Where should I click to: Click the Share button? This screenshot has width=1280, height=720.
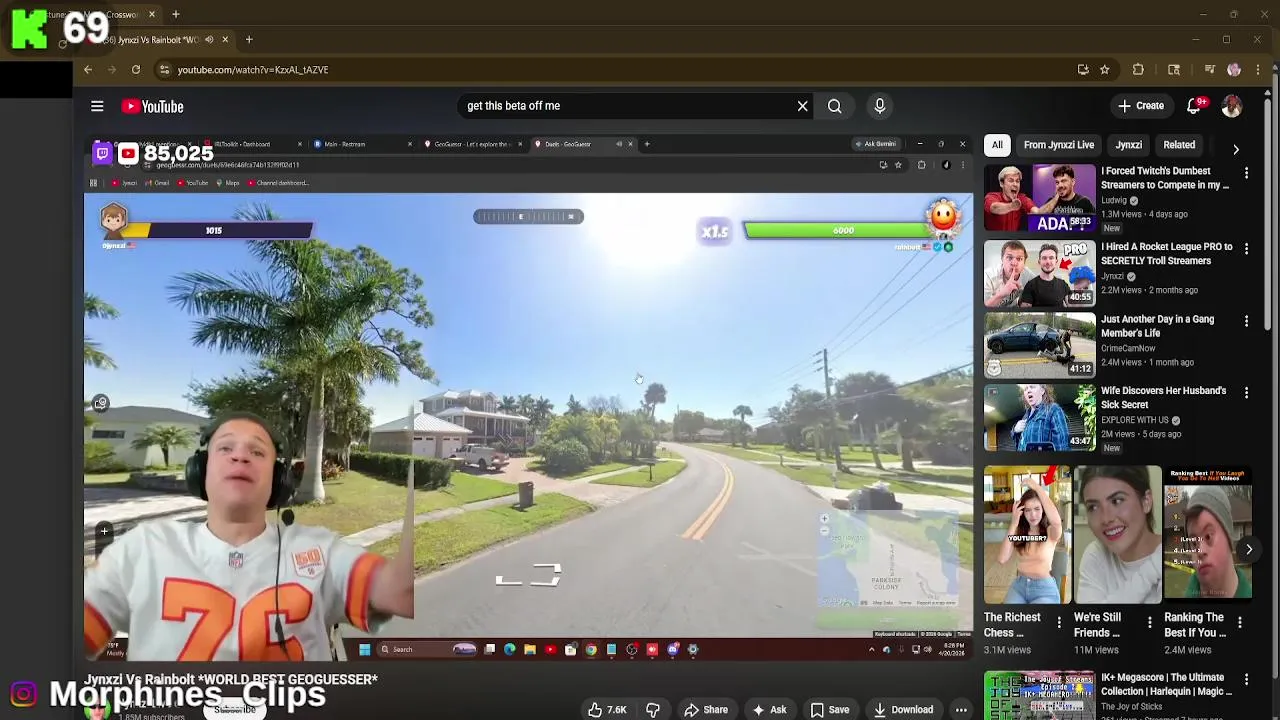tap(706, 710)
